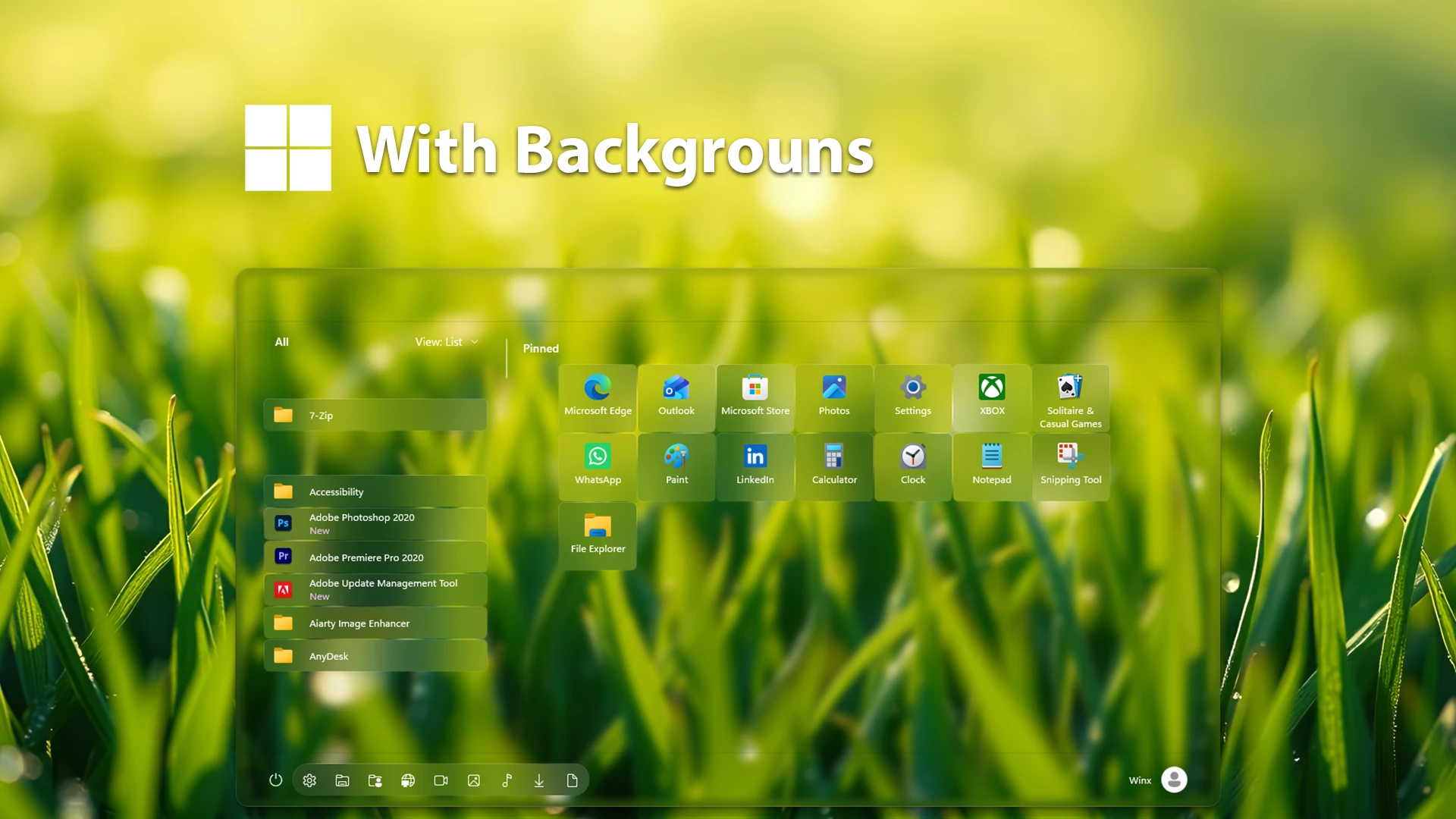This screenshot has height=819, width=1456.
Task: Open the View: List dropdown
Action: click(x=447, y=342)
